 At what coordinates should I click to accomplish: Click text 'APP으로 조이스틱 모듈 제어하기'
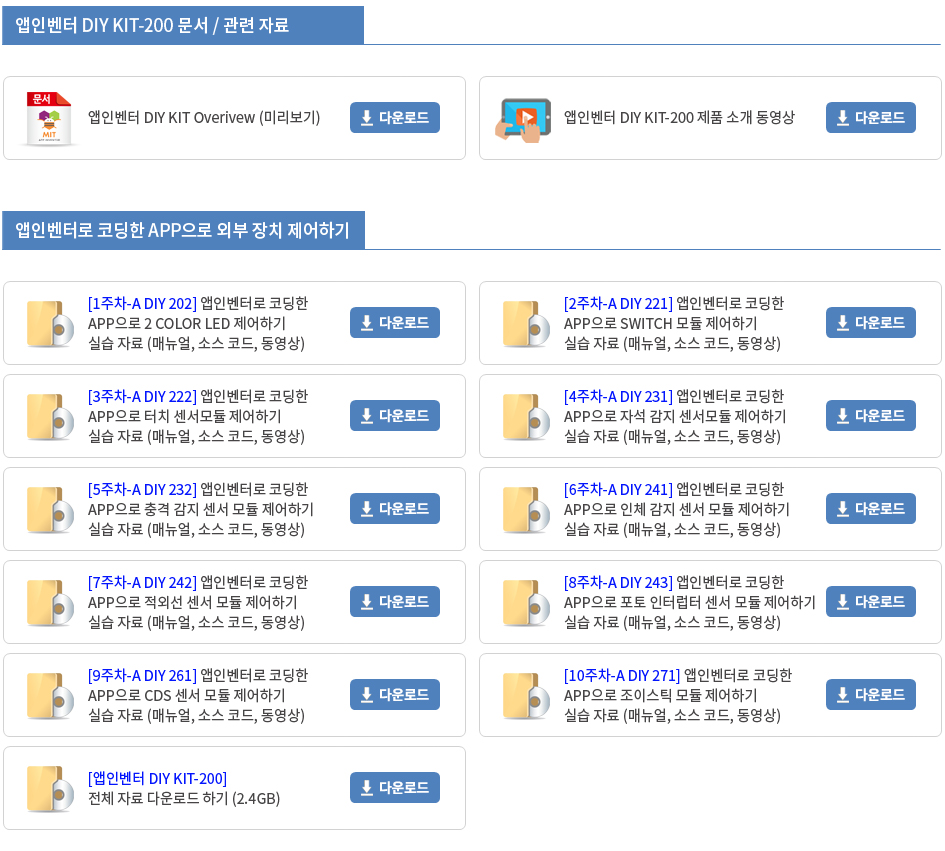[x=661, y=696]
